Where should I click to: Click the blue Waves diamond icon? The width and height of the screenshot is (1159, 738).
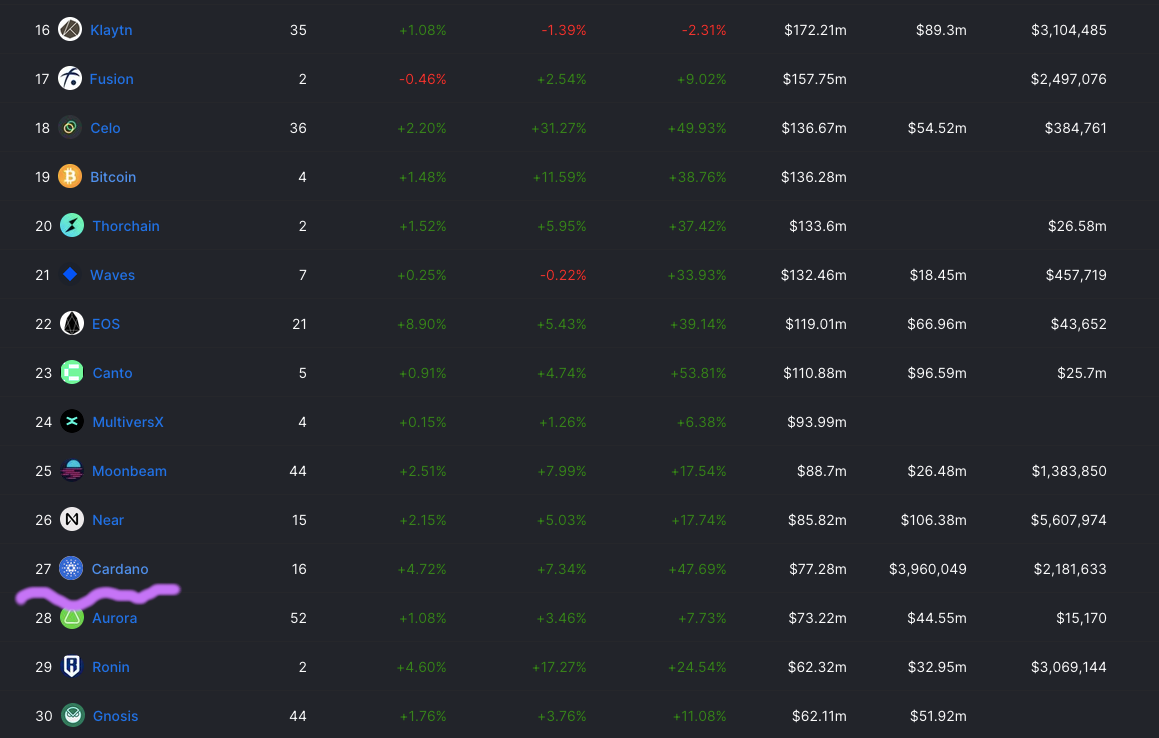click(70, 274)
